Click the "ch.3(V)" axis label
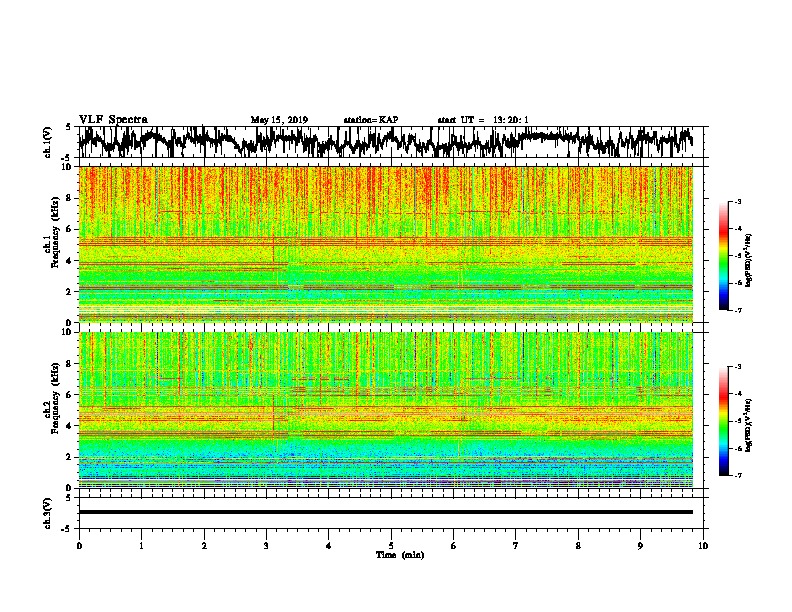The height and width of the screenshot is (612, 792). (47, 513)
